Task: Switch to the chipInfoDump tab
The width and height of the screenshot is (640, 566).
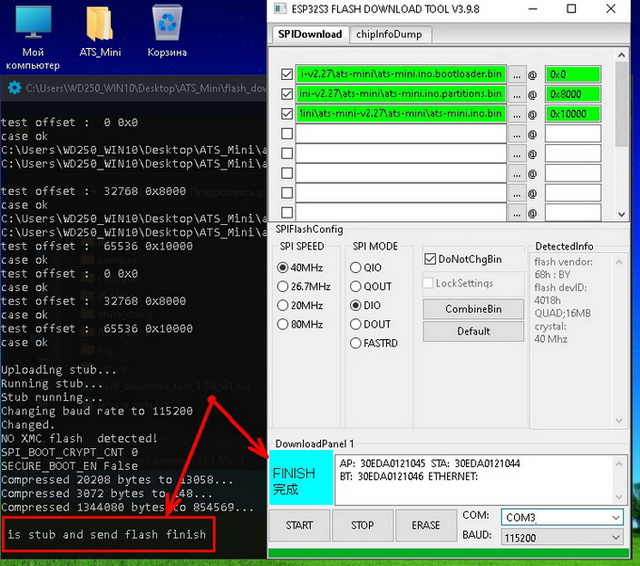Action: coord(389,34)
